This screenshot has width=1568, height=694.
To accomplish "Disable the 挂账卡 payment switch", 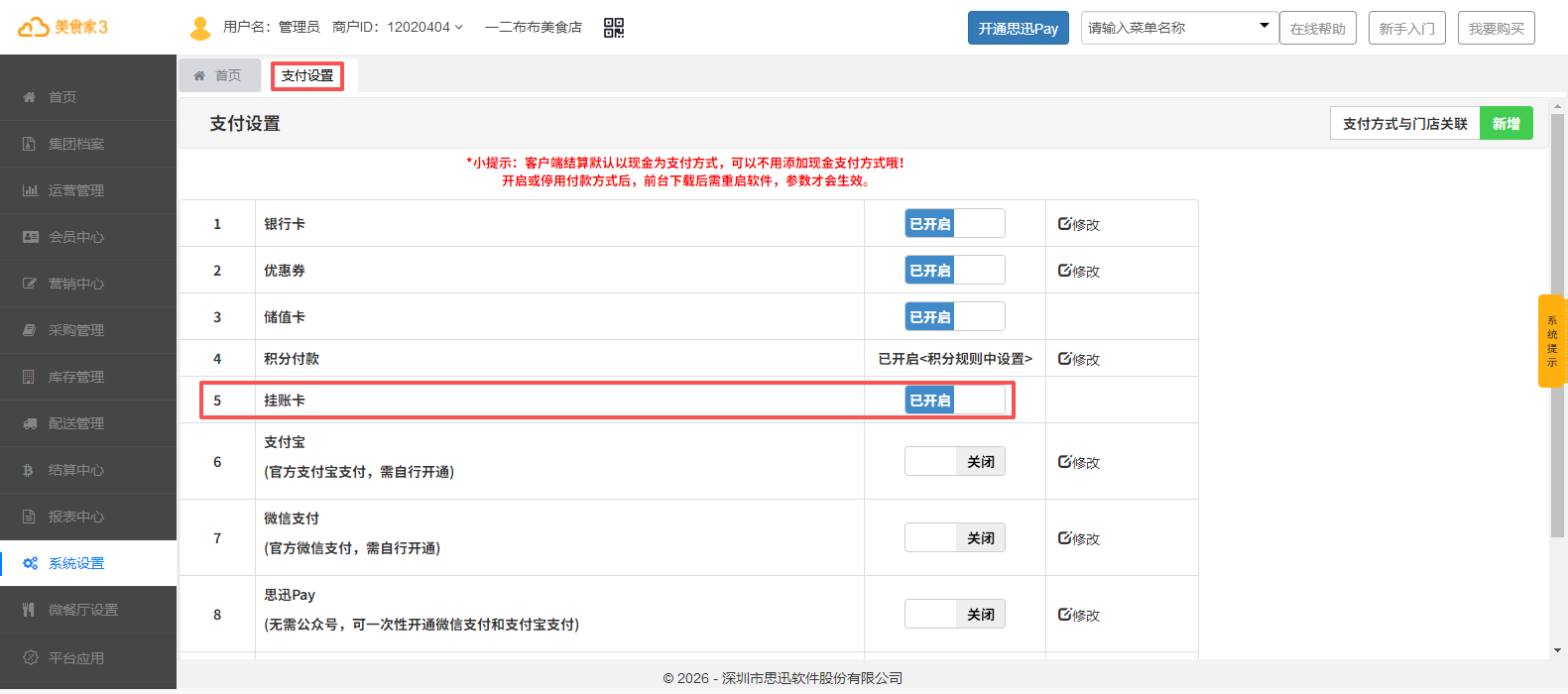I will [954, 401].
